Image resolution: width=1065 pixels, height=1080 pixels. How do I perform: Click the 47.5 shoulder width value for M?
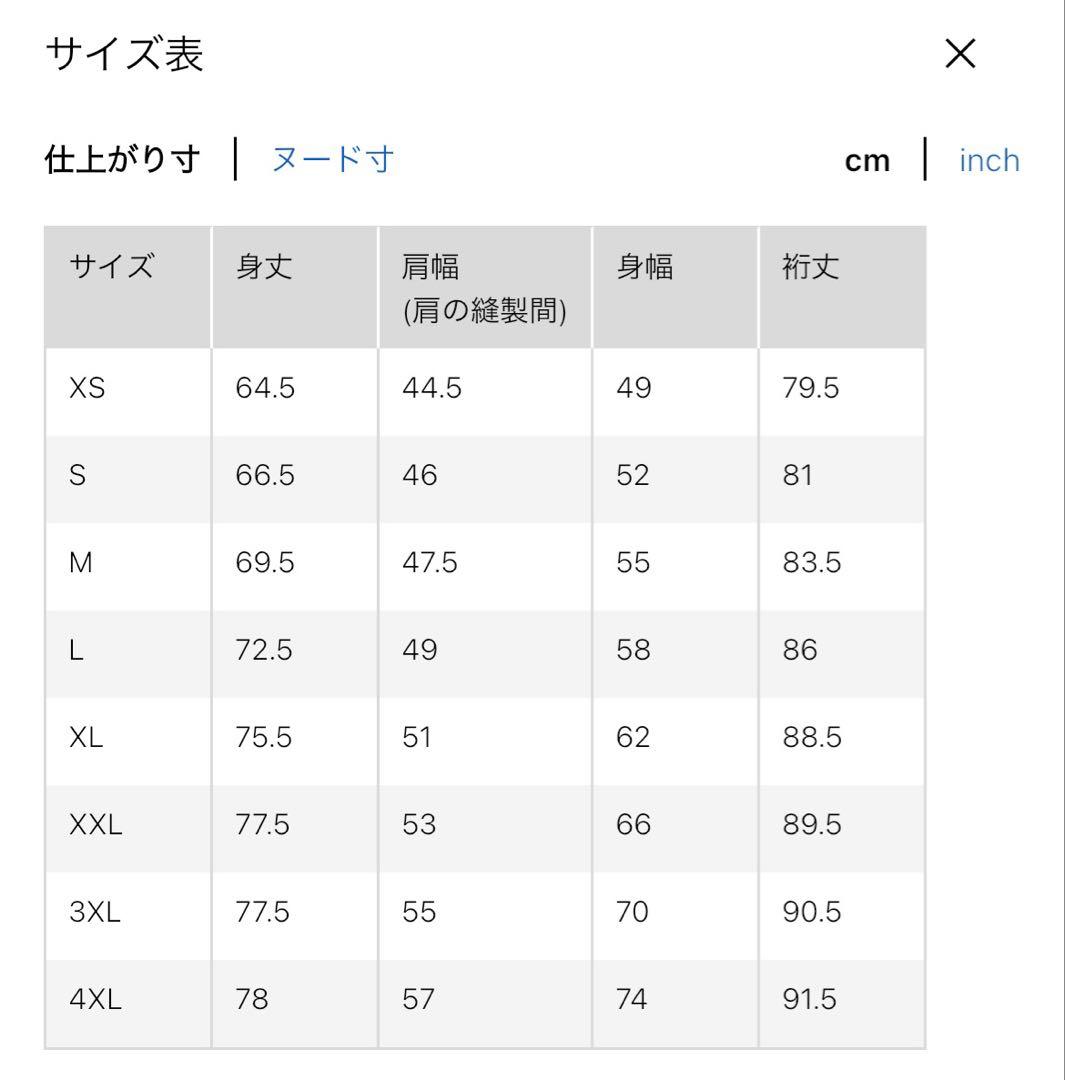pyautogui.click(x=429, y=563)
